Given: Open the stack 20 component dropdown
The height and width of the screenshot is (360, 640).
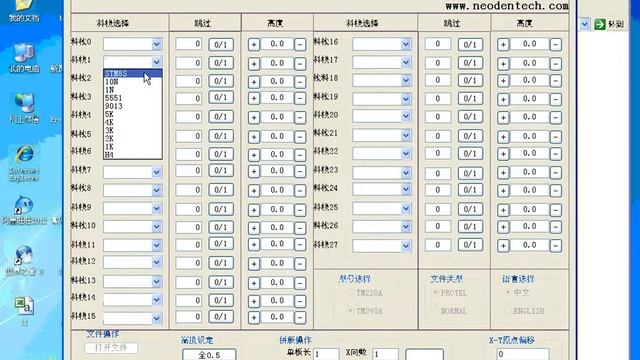Looking at the screenshot, I should coord(406,116).
